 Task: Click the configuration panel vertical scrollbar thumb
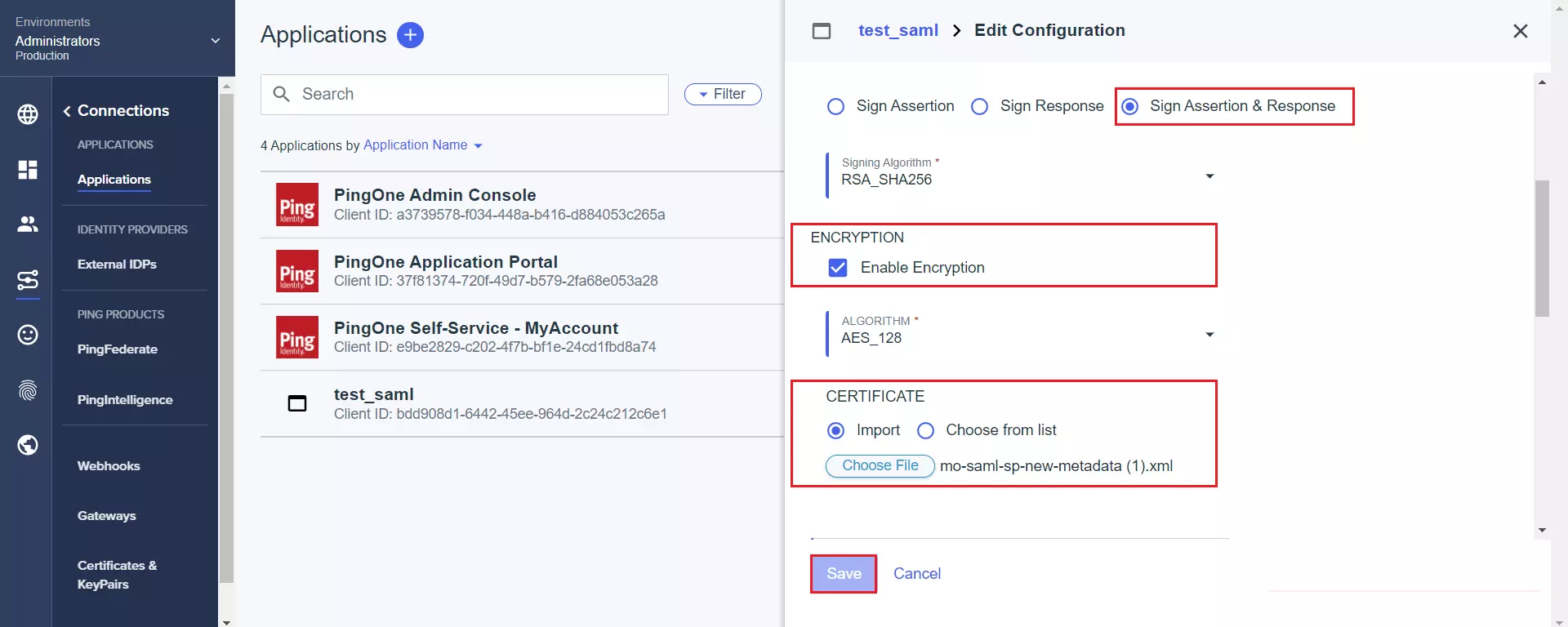(x=1542, y=248)
